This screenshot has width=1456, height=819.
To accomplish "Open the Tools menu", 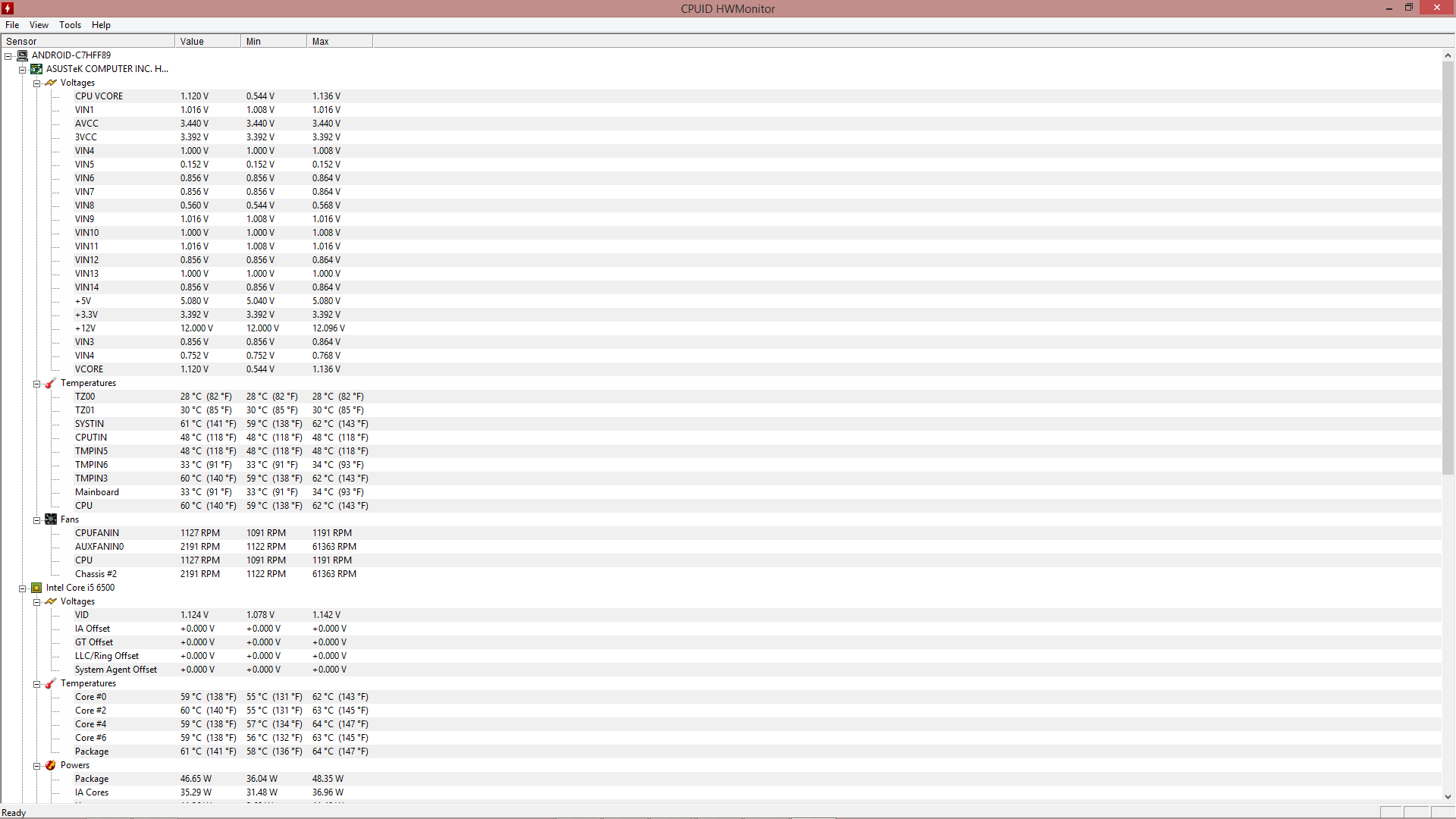I will [x=70, y=25].
